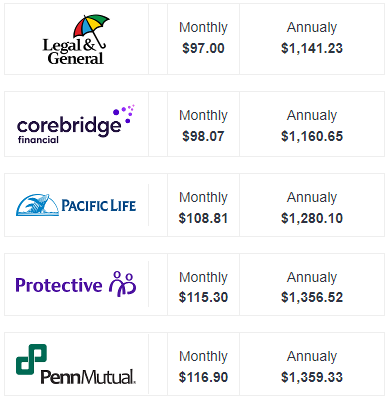388x398 pixels.
Task: Choose Corebridge monthly $98.07 rate
Action: click(x=203, y=136)
